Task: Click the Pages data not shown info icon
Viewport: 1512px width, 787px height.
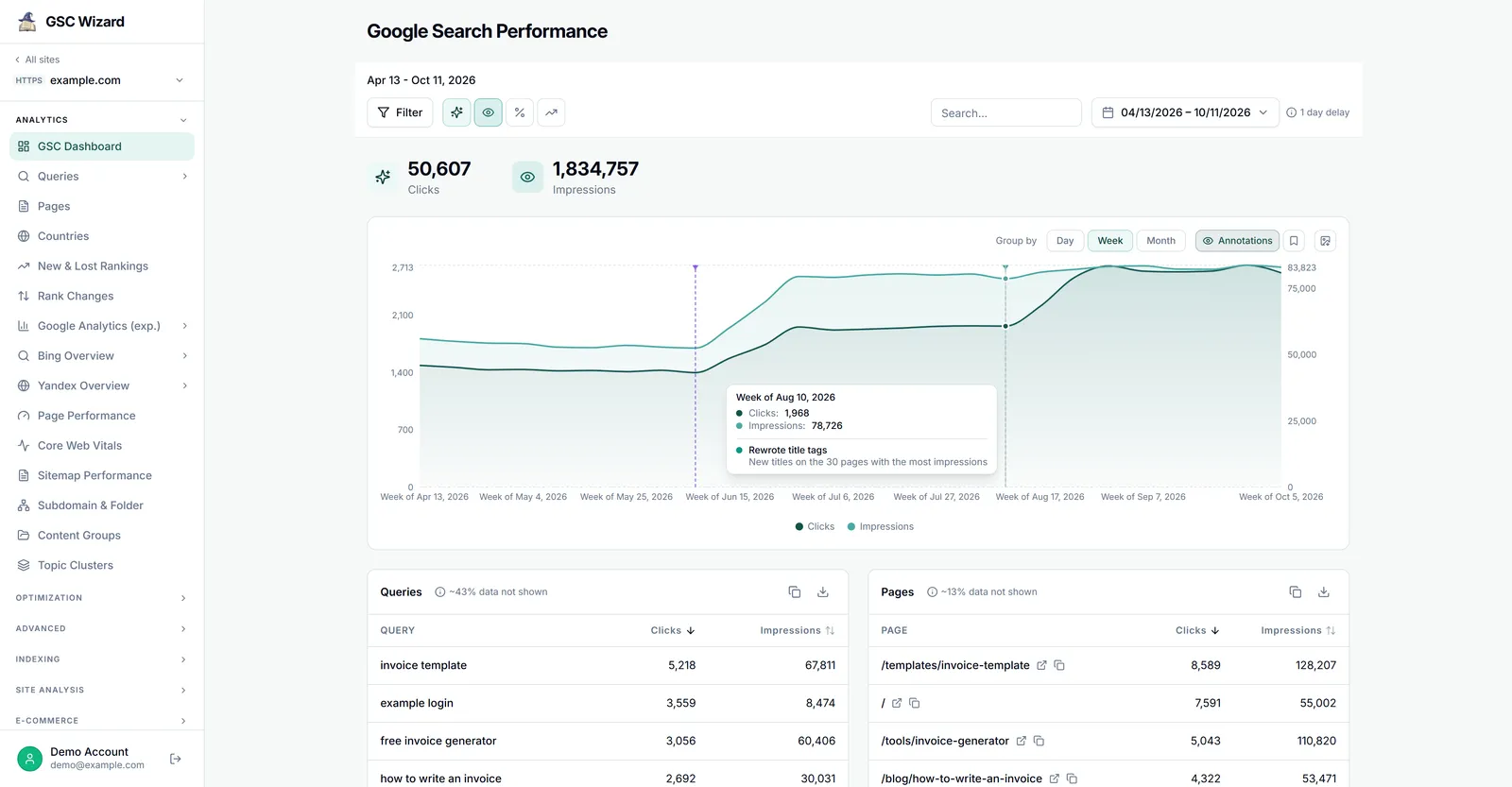Action: tap(932, 592)
